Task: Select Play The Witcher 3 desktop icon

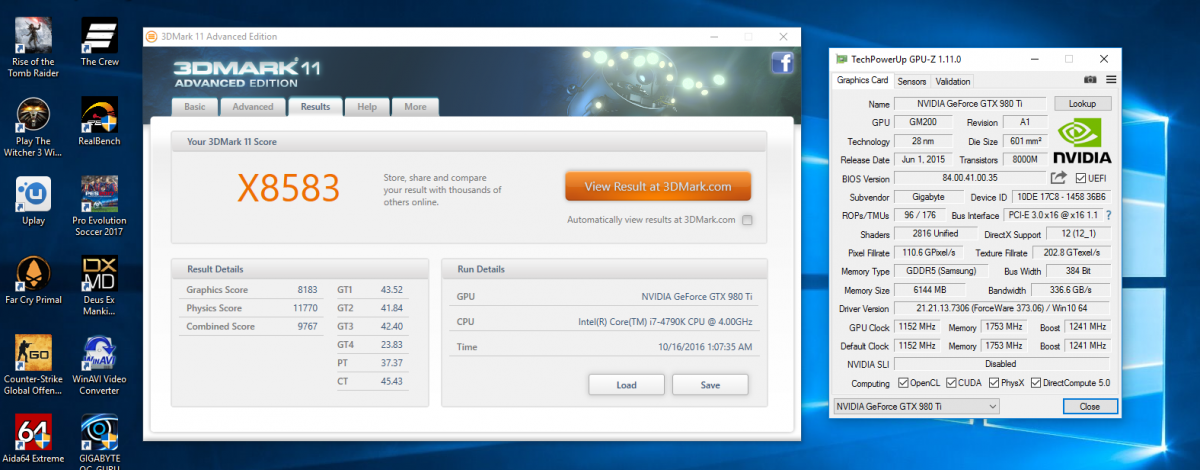Action: [x=33, y=128]
